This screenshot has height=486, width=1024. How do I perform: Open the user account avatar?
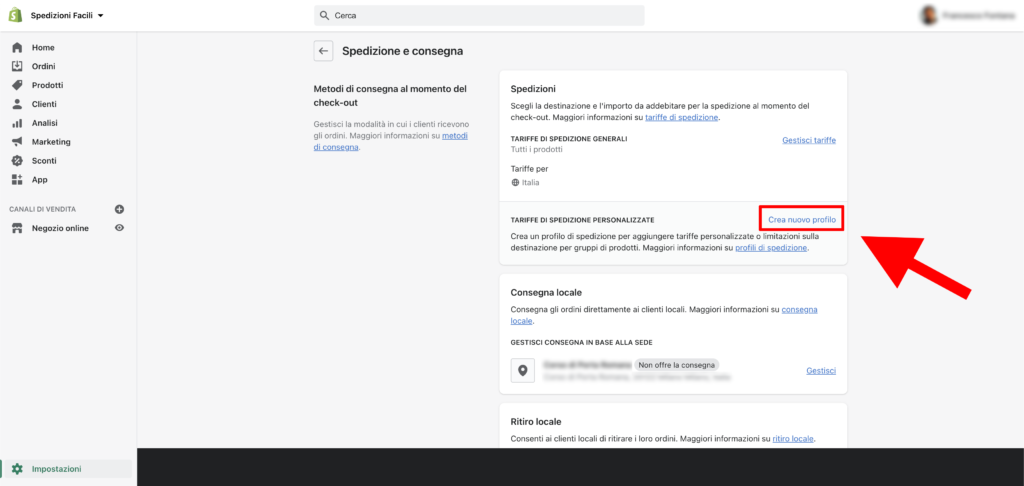(x=927, y=16)
